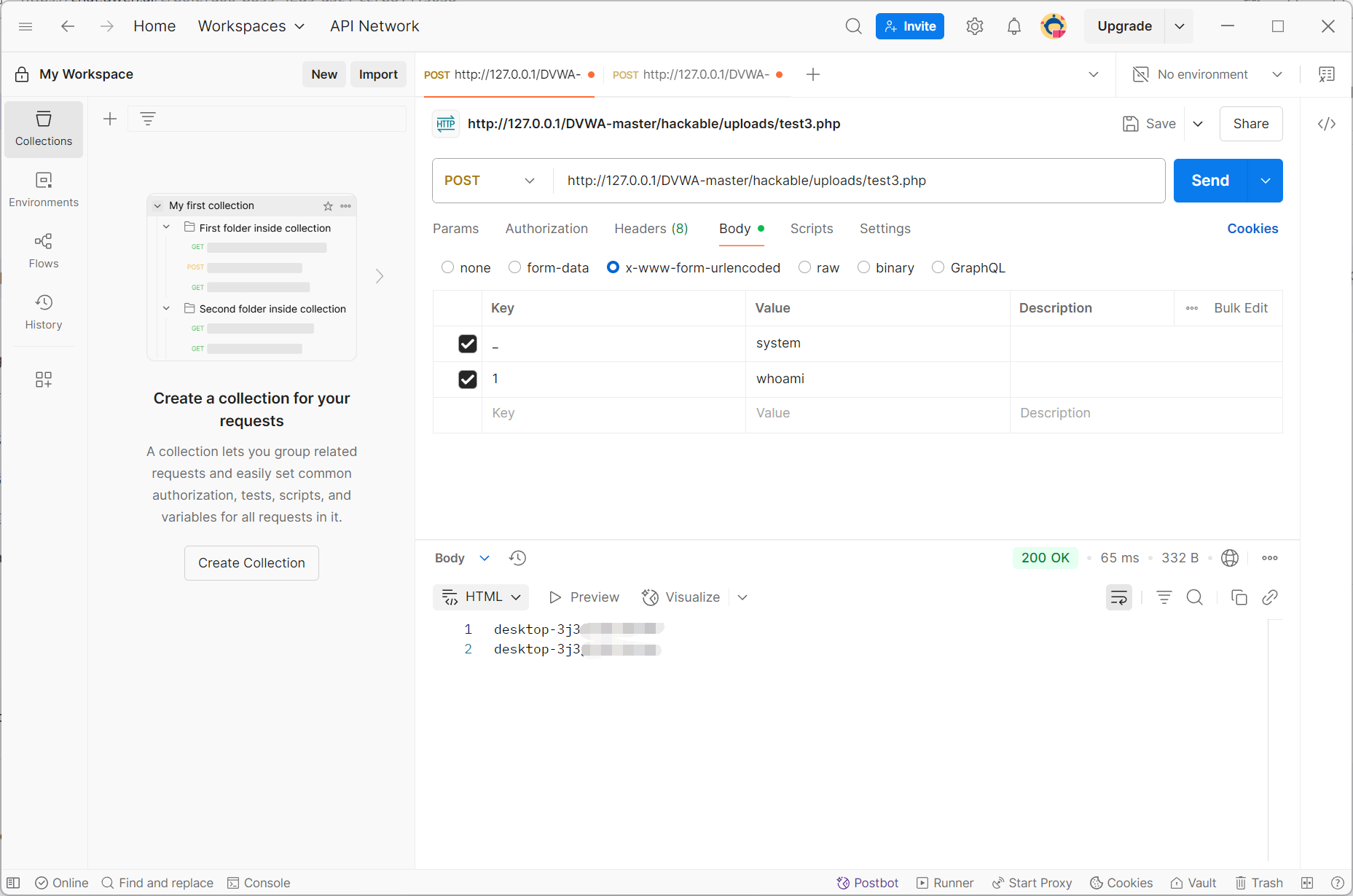
Task: Select the raw body type option
Action: [x=805, y=267]
